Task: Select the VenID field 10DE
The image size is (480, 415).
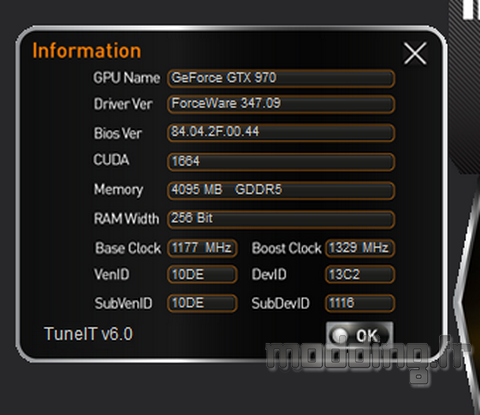Action: coord(202,274)
